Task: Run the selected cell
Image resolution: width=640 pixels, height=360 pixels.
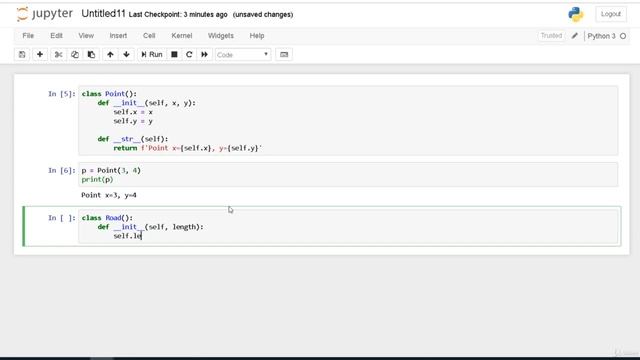Action: [x=152, y=55]
